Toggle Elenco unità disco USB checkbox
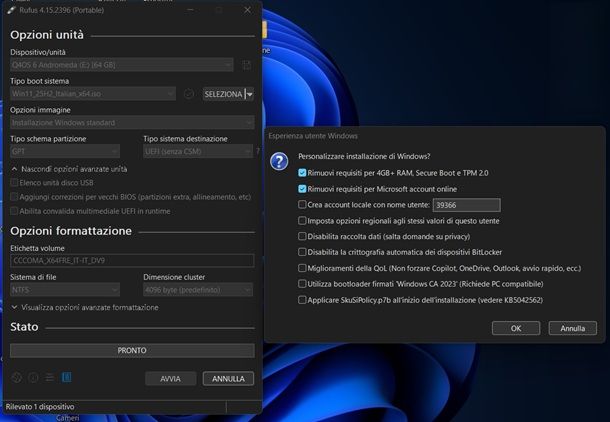The image size is (610, 422). click(x=14, y=182)
